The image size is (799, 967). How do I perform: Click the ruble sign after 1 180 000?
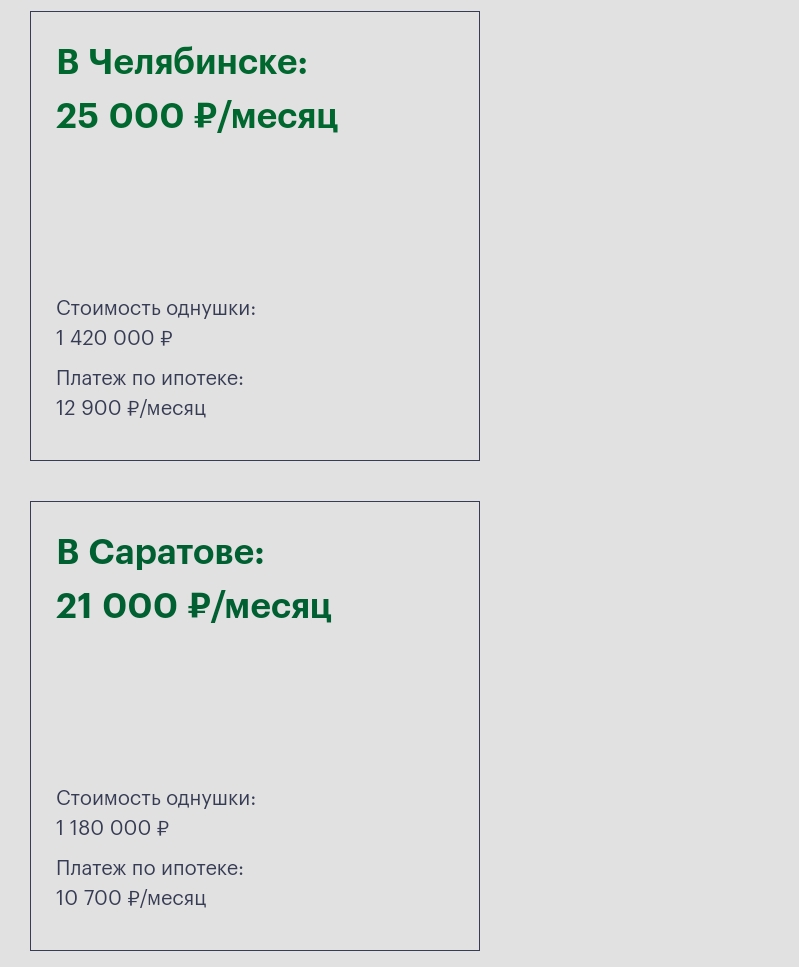click(163, 828)
